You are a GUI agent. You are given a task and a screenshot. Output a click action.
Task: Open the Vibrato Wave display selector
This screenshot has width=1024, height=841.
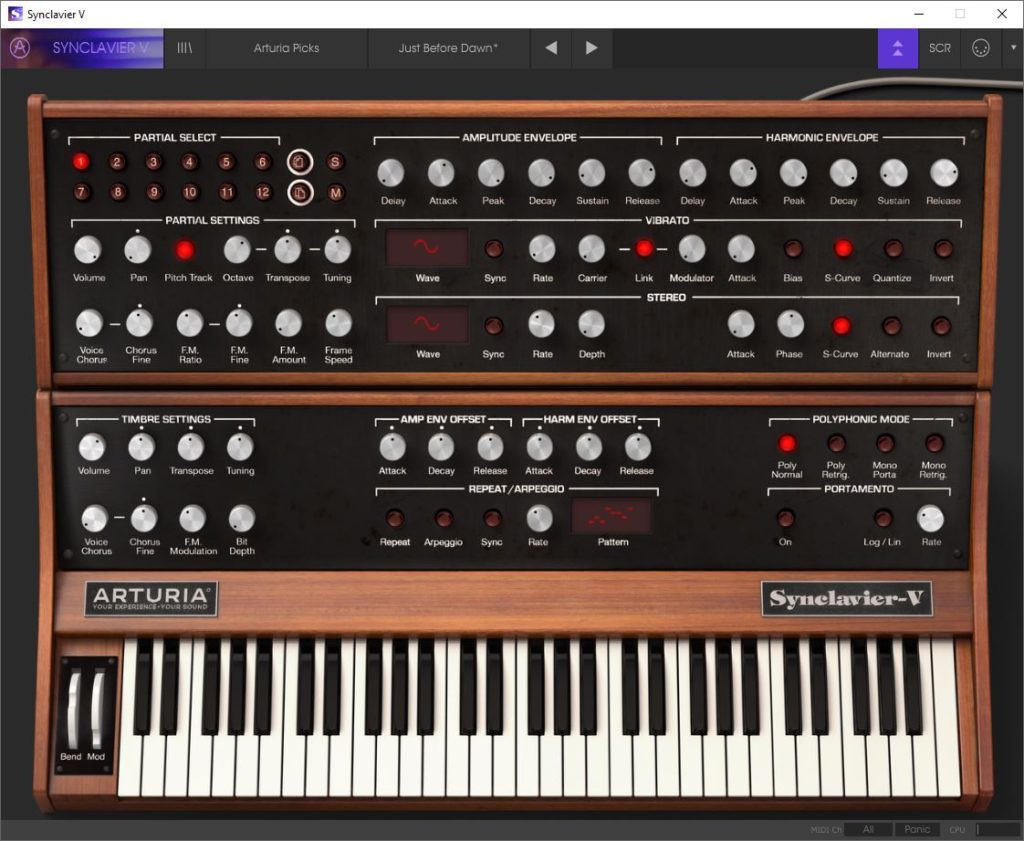coord(426,247)
